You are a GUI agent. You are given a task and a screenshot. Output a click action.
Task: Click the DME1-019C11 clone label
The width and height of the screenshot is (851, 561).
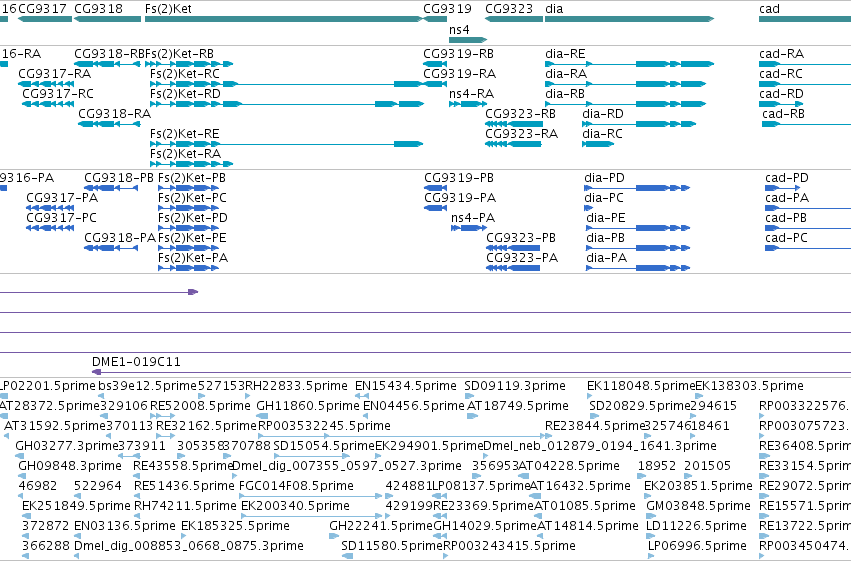(x=136, y=362)
